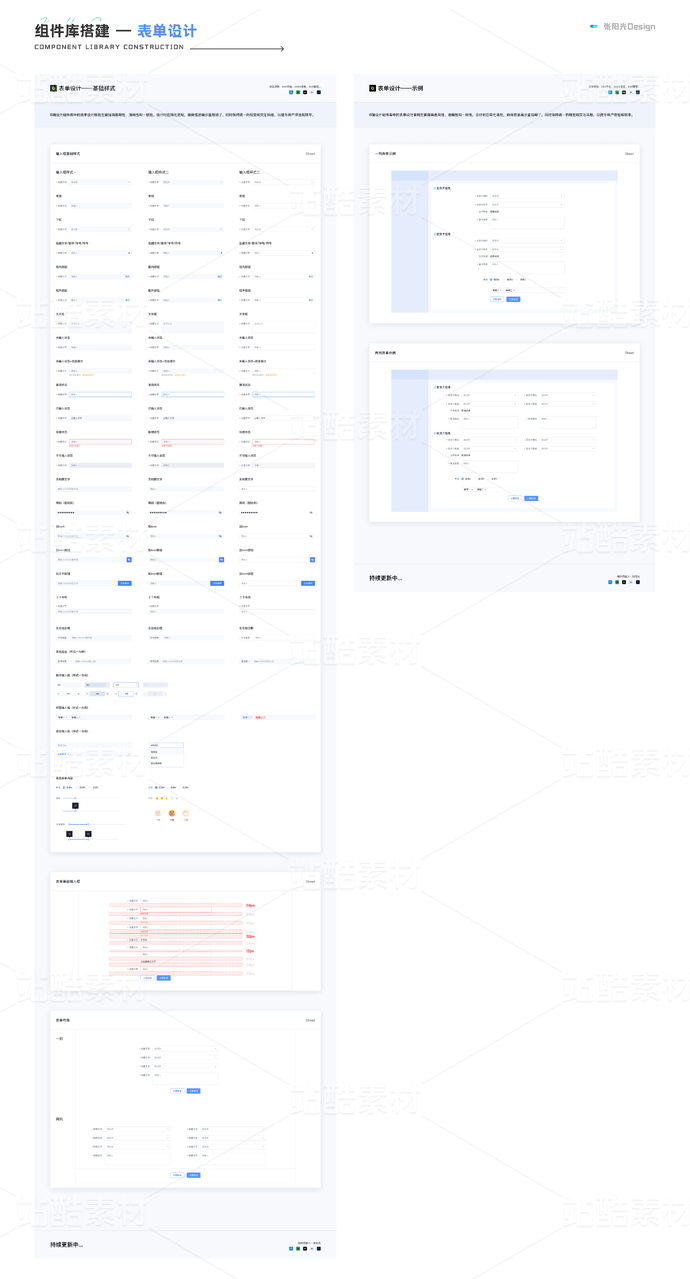Screen dimensions: 690x1279
Task: Select the emoji face with red caption
Action: click(186, 813)
